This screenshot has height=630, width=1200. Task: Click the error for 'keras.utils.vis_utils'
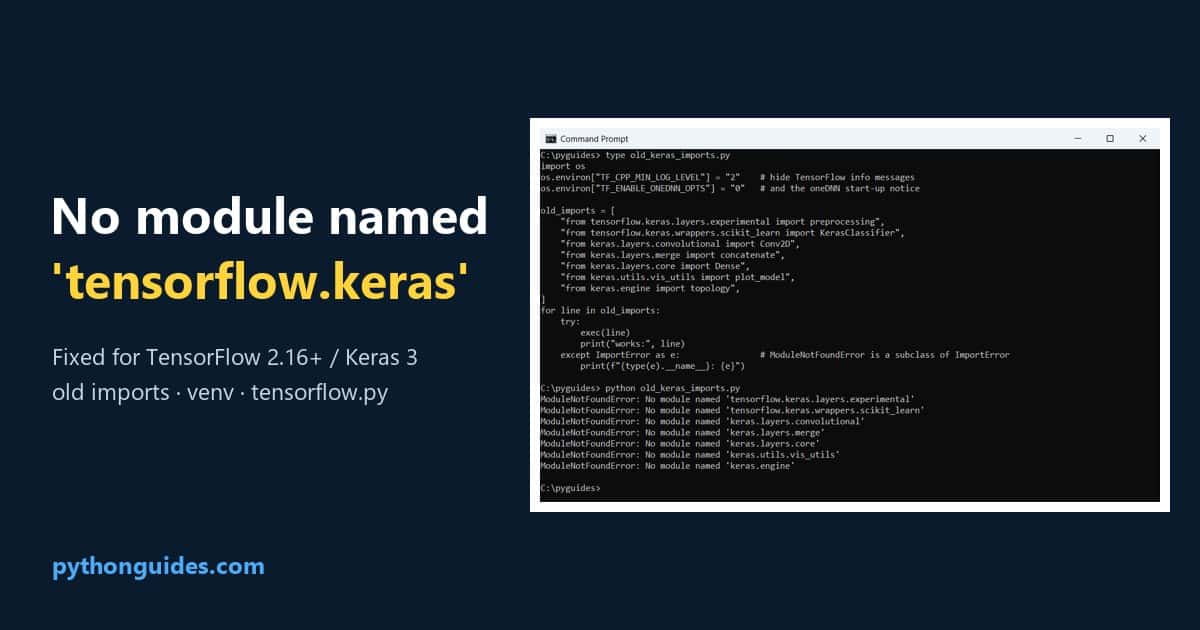point(690,453)
